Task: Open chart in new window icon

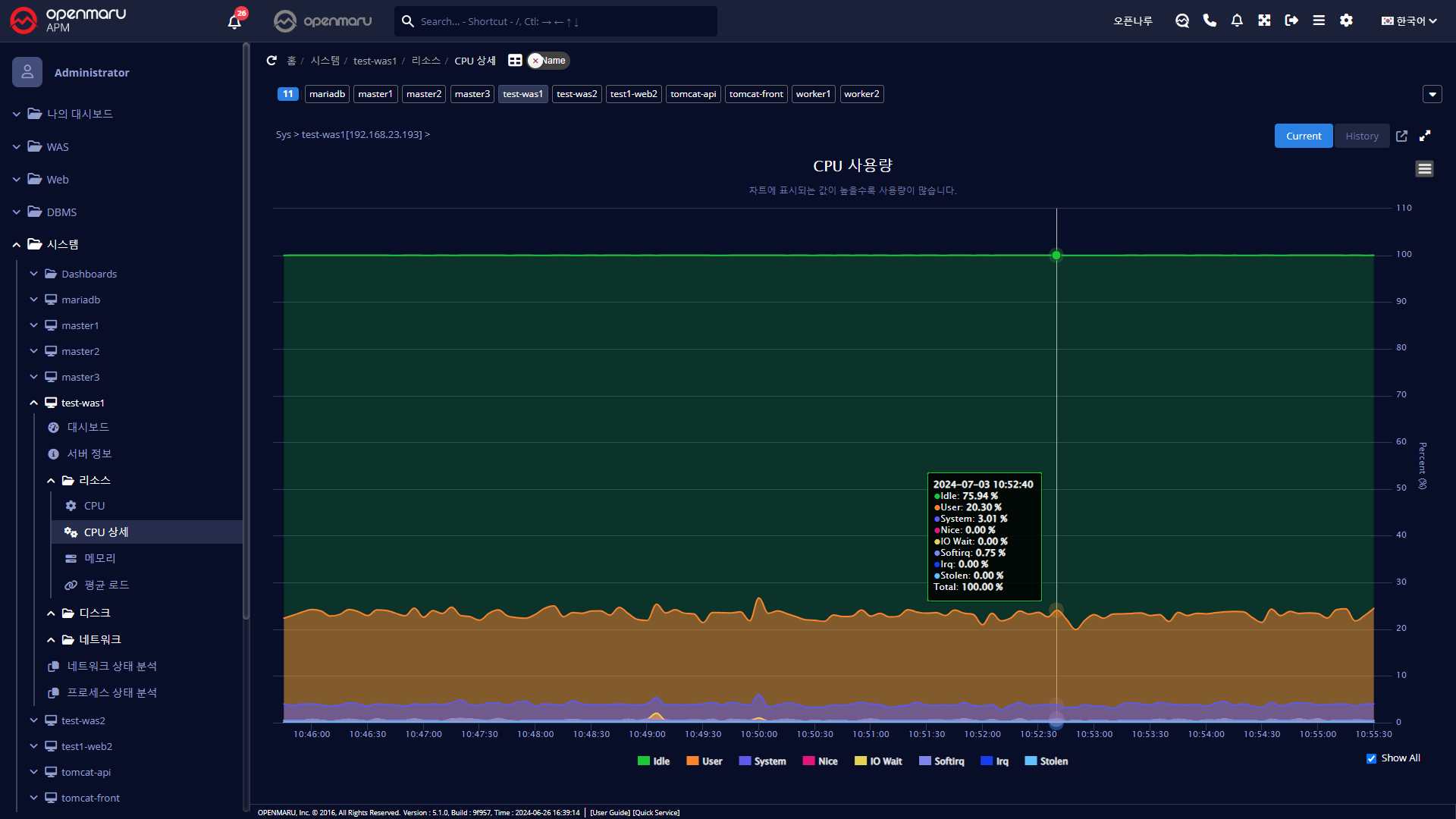Action: 1401,136
